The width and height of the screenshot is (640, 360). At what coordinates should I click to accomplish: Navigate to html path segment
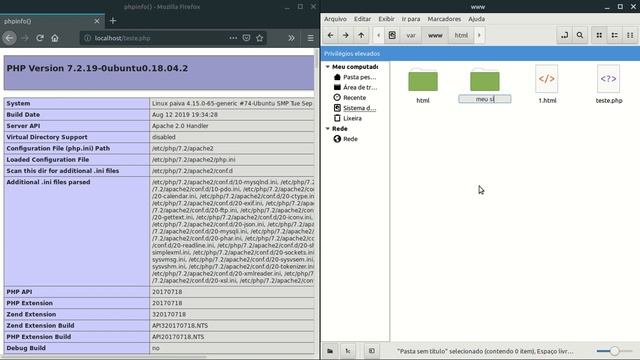(461, 36)
